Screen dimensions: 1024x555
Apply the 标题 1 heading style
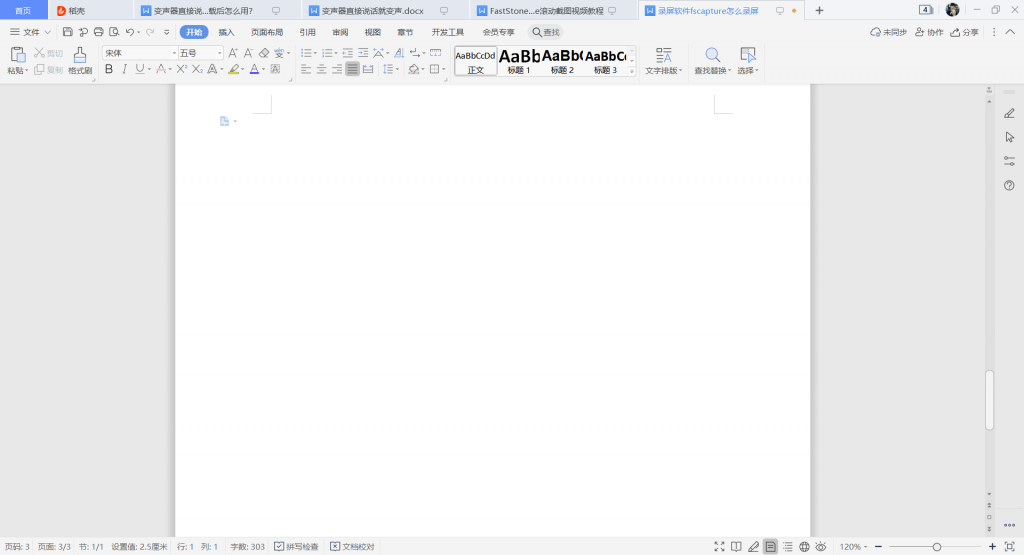point(519,60)
